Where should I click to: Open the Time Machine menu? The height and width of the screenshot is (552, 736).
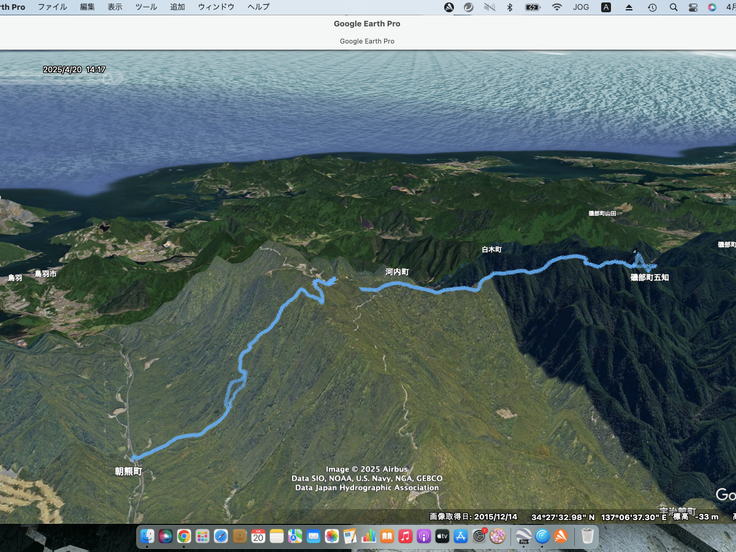click(x=652, y=7)
